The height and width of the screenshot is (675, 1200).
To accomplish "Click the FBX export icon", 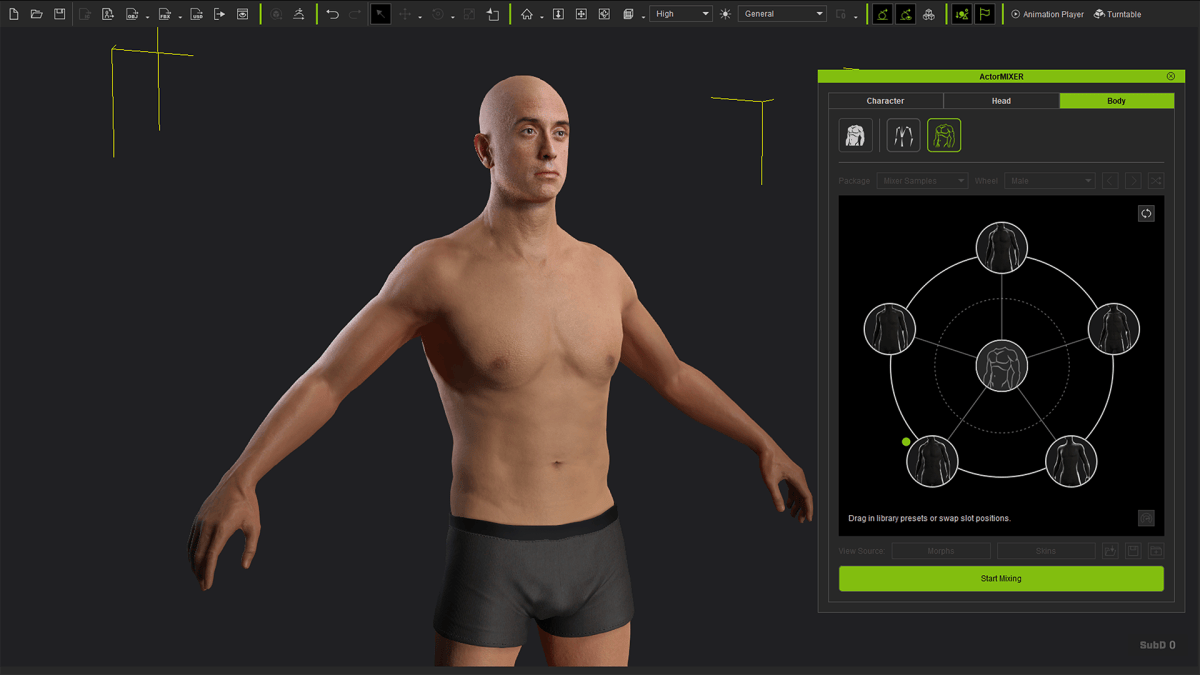I will 165,14.
